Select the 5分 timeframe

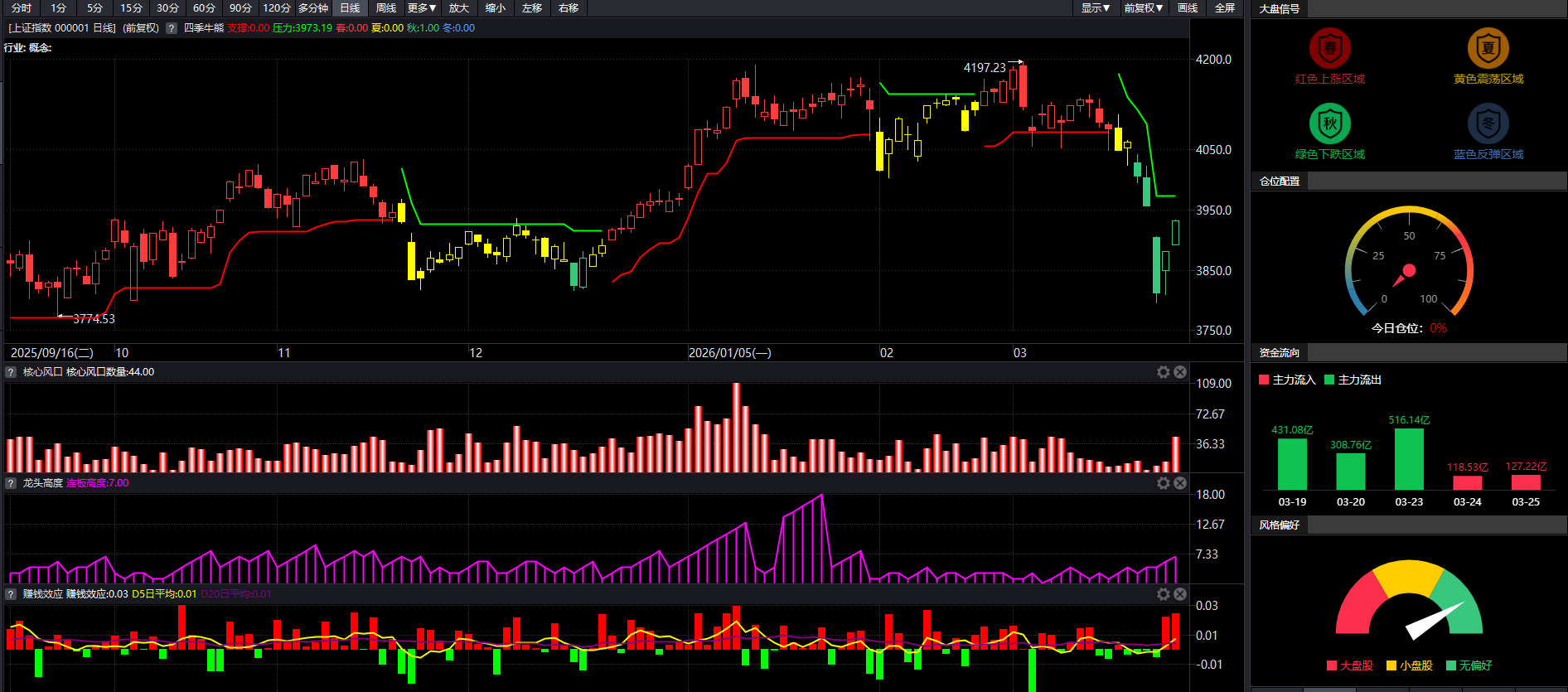point(94,8)
